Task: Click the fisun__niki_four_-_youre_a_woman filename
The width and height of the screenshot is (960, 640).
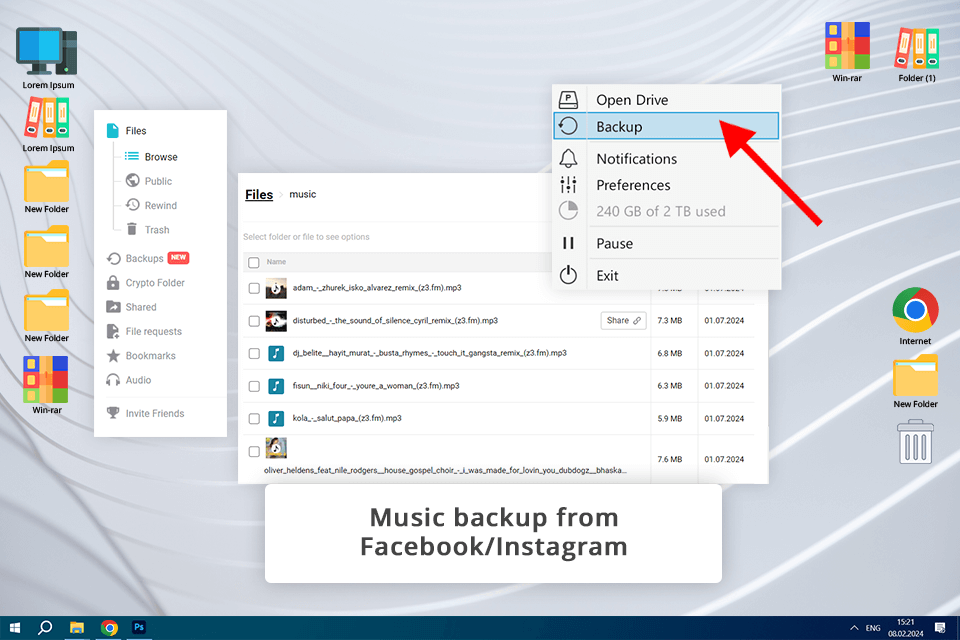Action: [376, 386]
